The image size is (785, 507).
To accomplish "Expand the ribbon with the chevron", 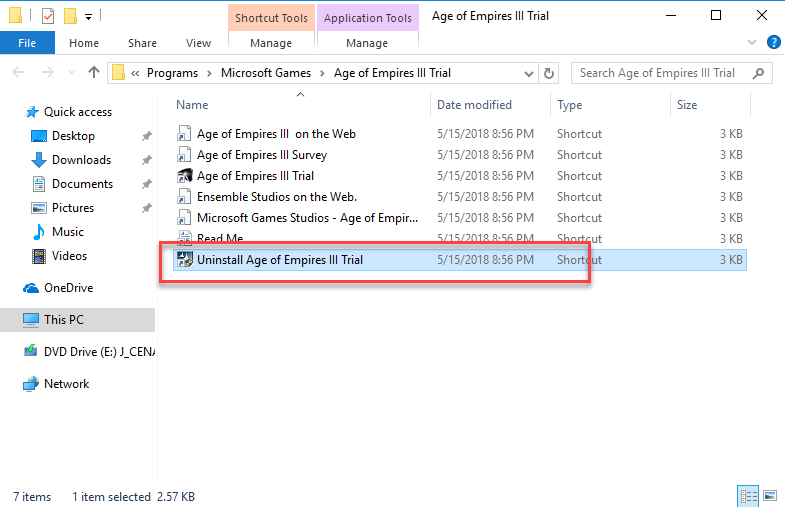I will (751, 43).
